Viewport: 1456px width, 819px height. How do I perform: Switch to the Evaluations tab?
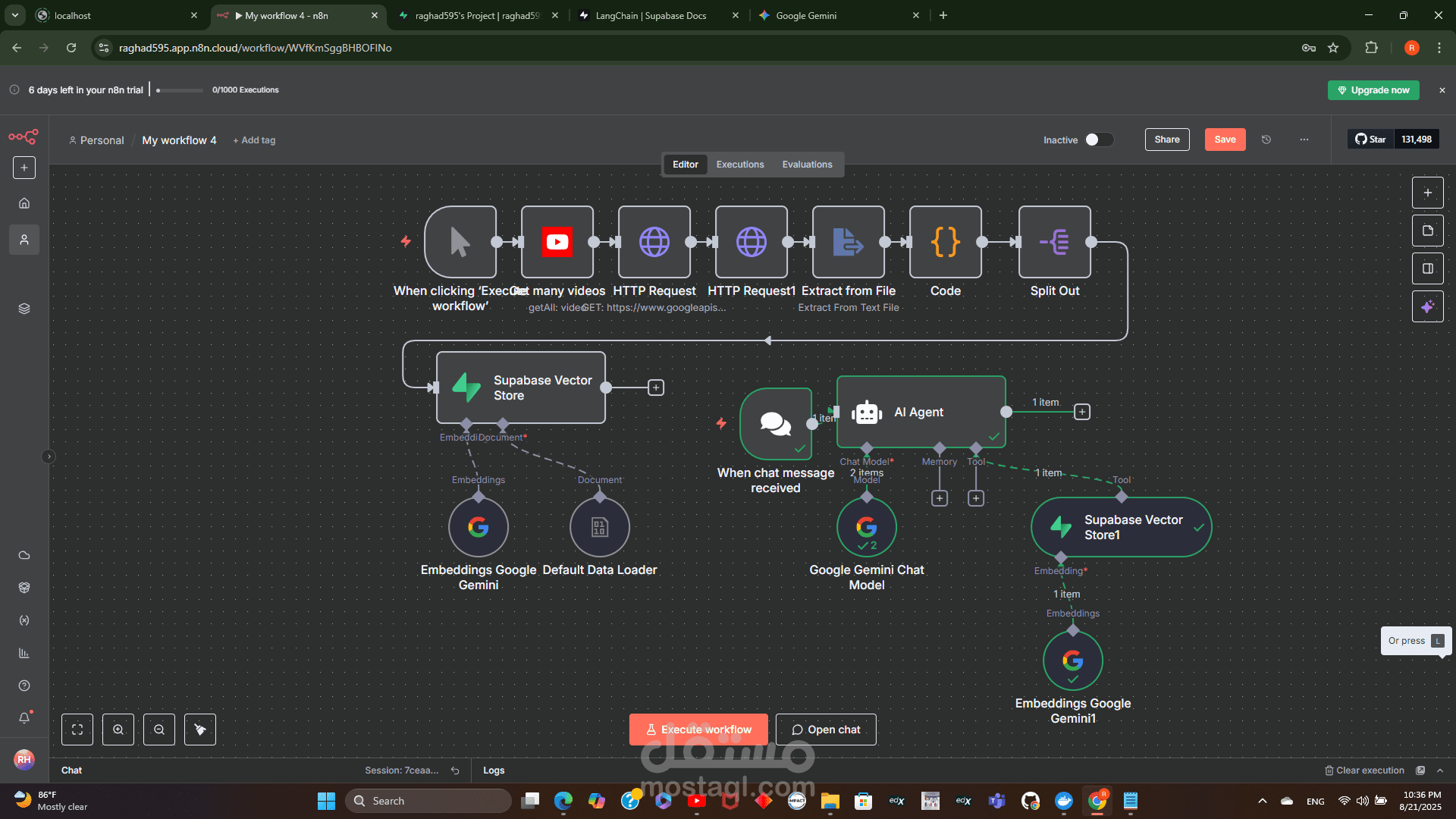tap(807, 165)
